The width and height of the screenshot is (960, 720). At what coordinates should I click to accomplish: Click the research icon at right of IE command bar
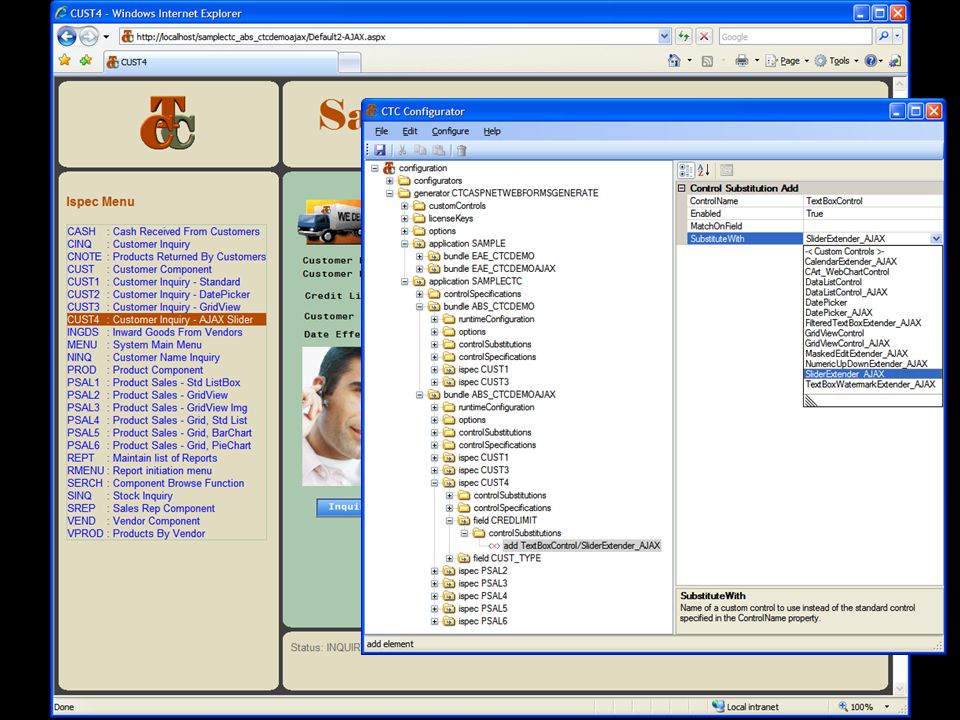pyautogui.click(x=895, y=61)
